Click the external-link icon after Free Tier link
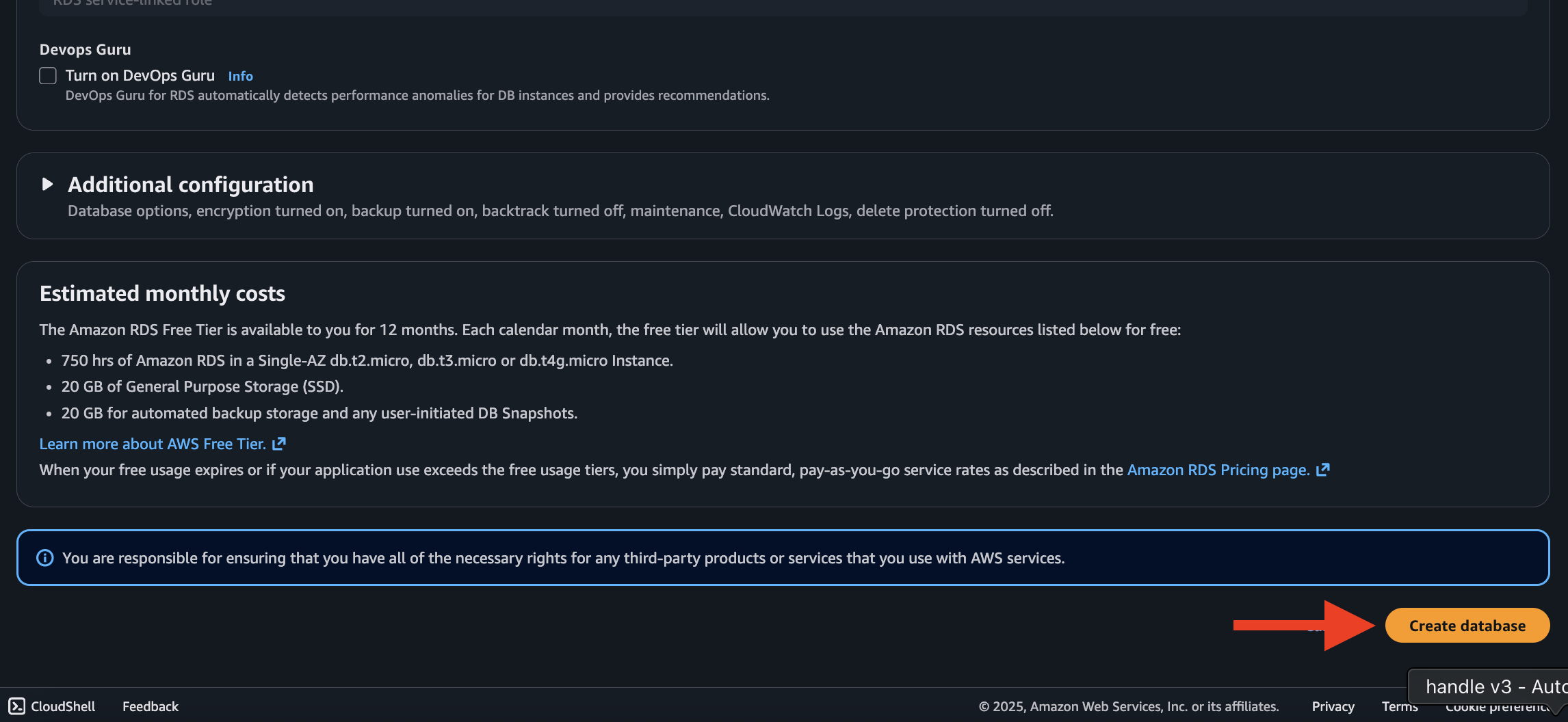 (279, 444)
